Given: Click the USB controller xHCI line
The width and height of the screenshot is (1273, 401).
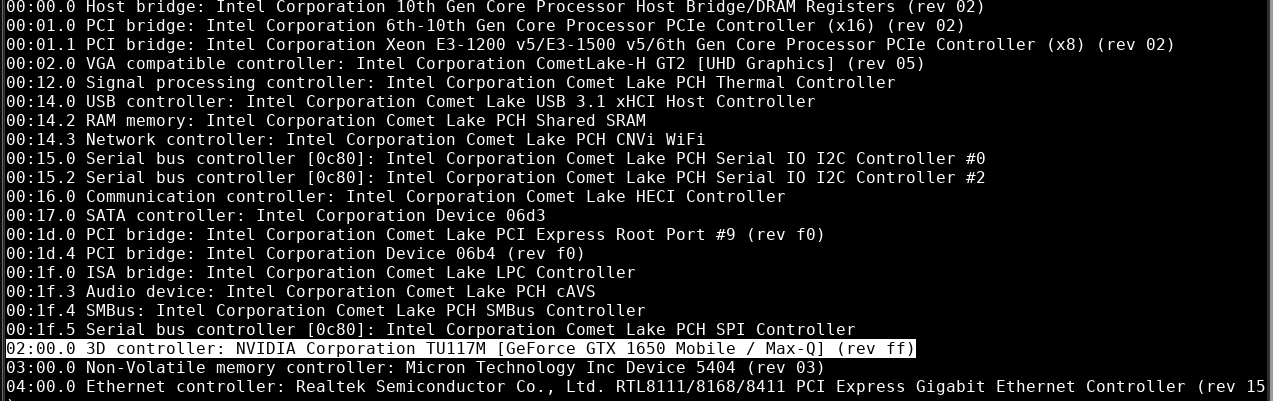Looking at the screenshot, I should coord(410,102).
